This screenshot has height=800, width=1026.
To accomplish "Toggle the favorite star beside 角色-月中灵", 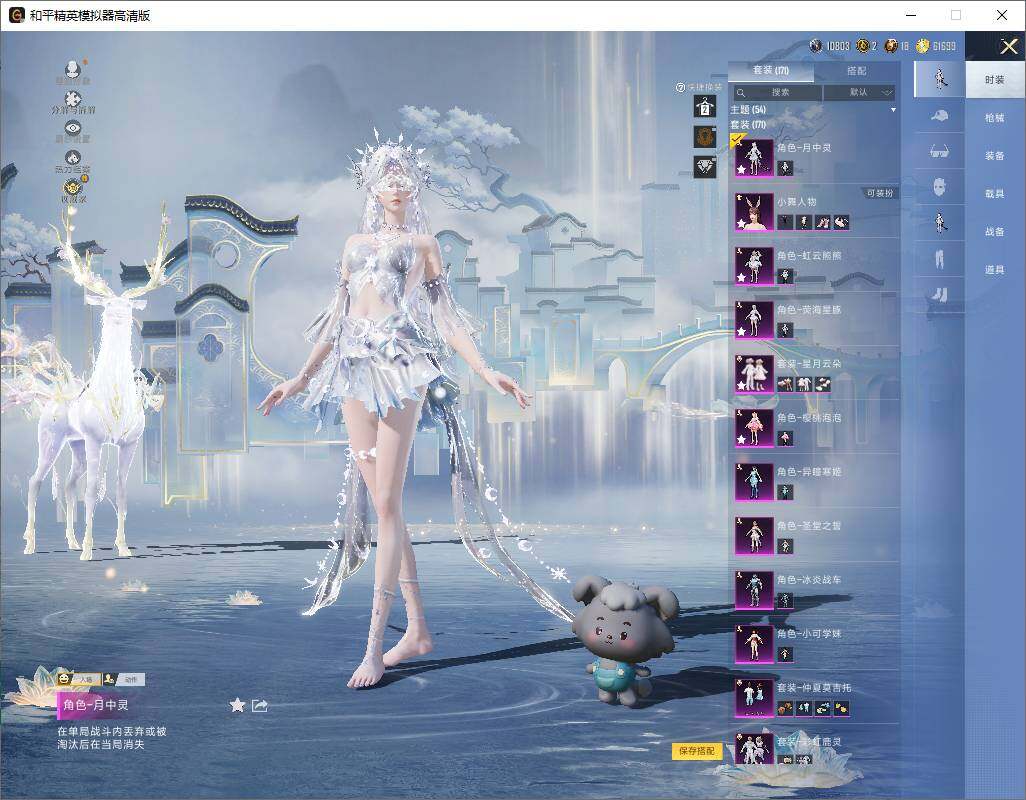I will (238, 705).
